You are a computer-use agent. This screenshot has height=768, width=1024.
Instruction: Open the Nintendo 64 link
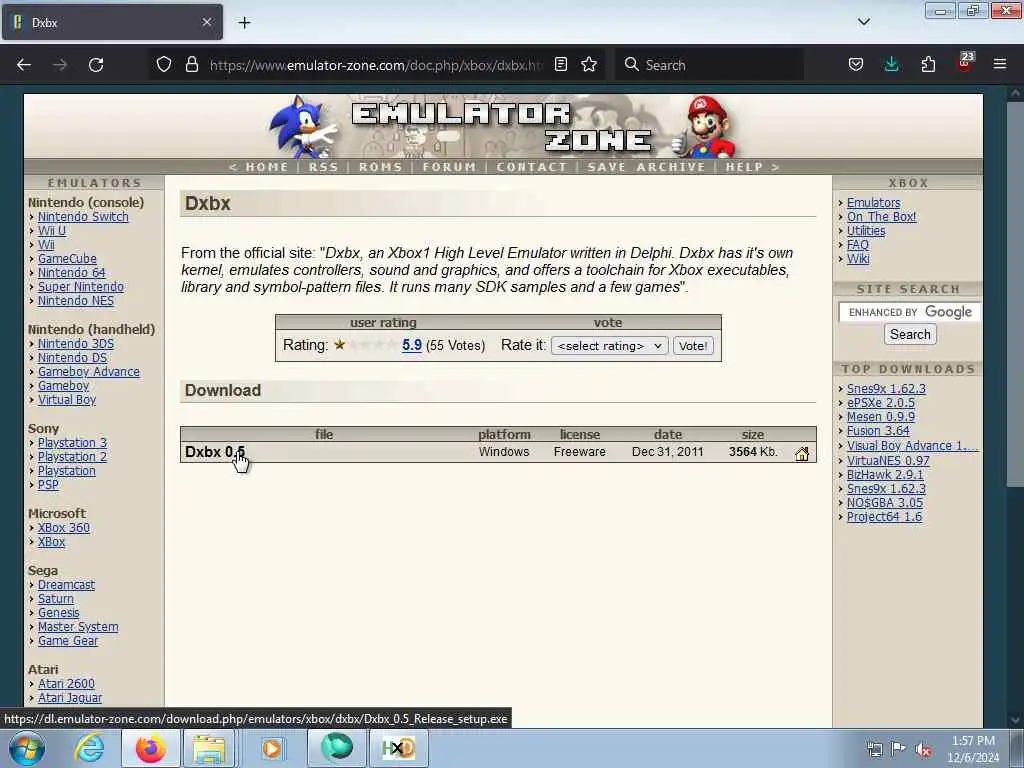pos(71,273)
